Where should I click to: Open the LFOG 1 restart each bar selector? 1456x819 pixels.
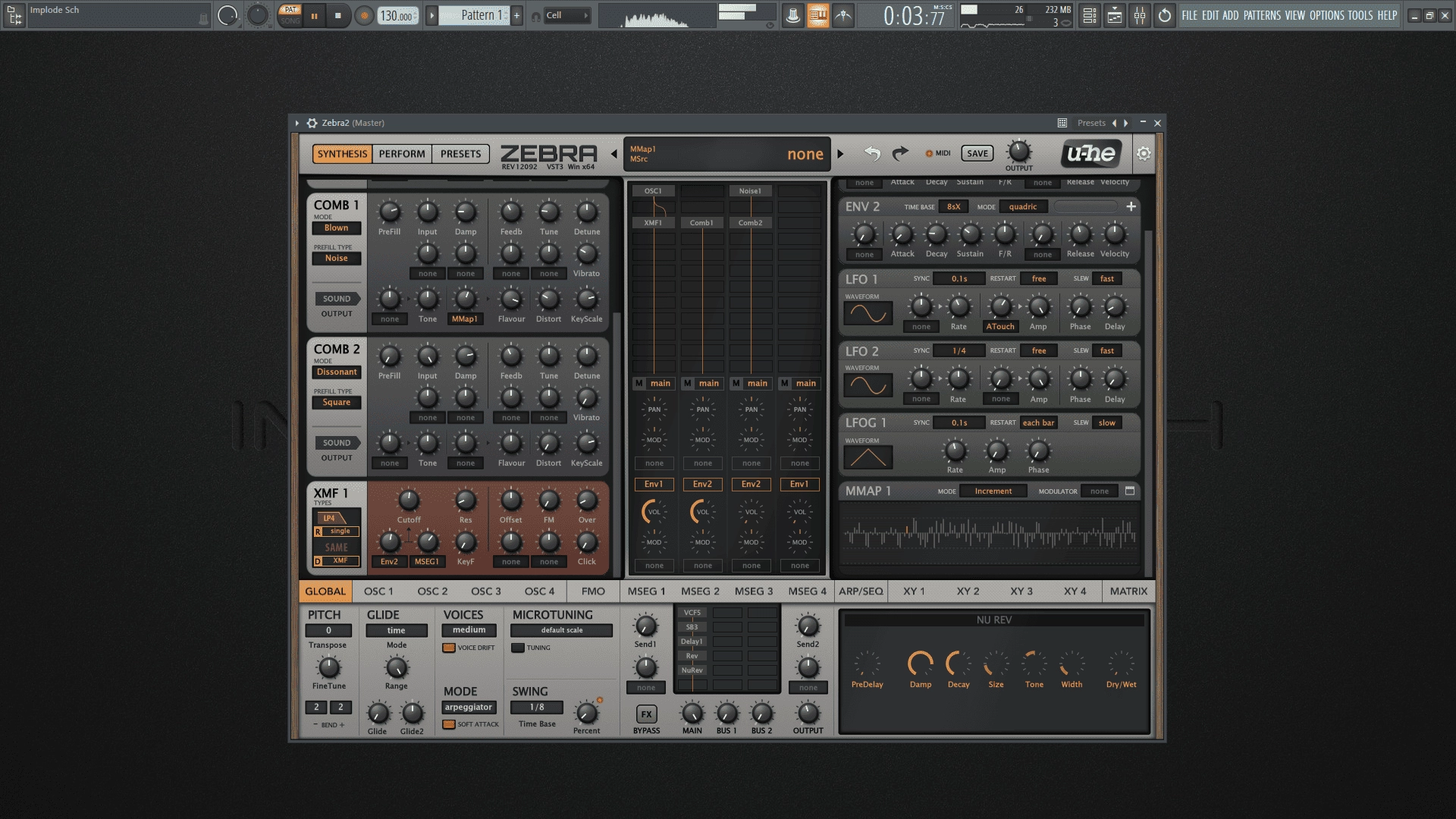1039,422
